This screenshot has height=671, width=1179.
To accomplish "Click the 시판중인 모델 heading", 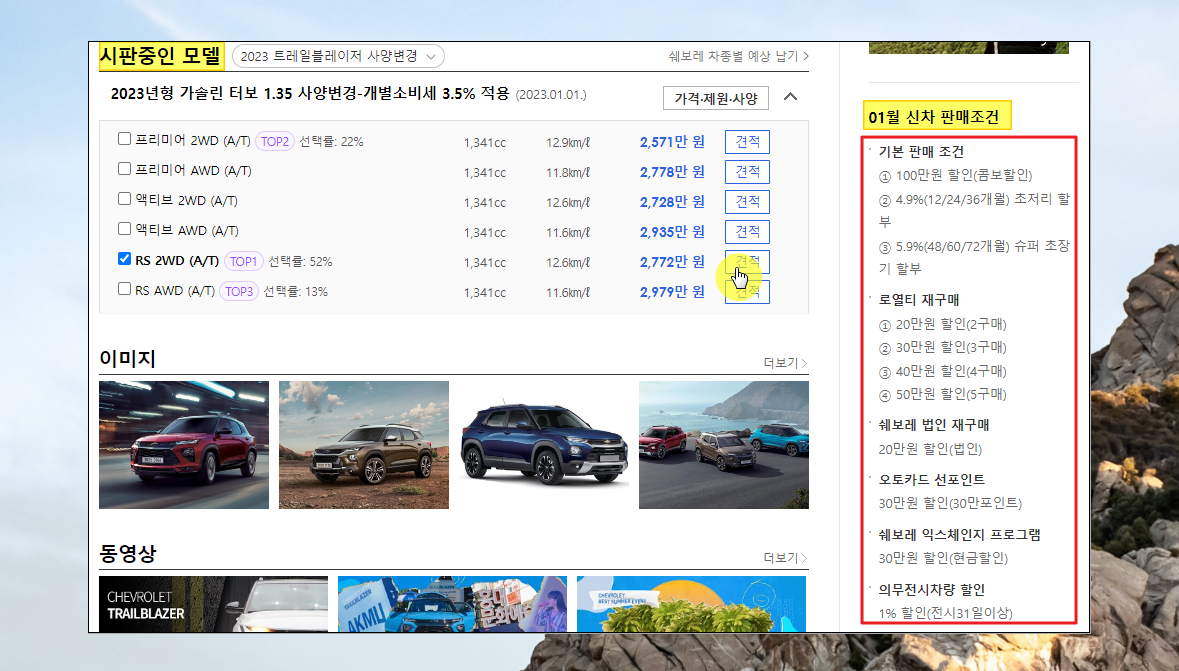I will click(x=161, y=56).
